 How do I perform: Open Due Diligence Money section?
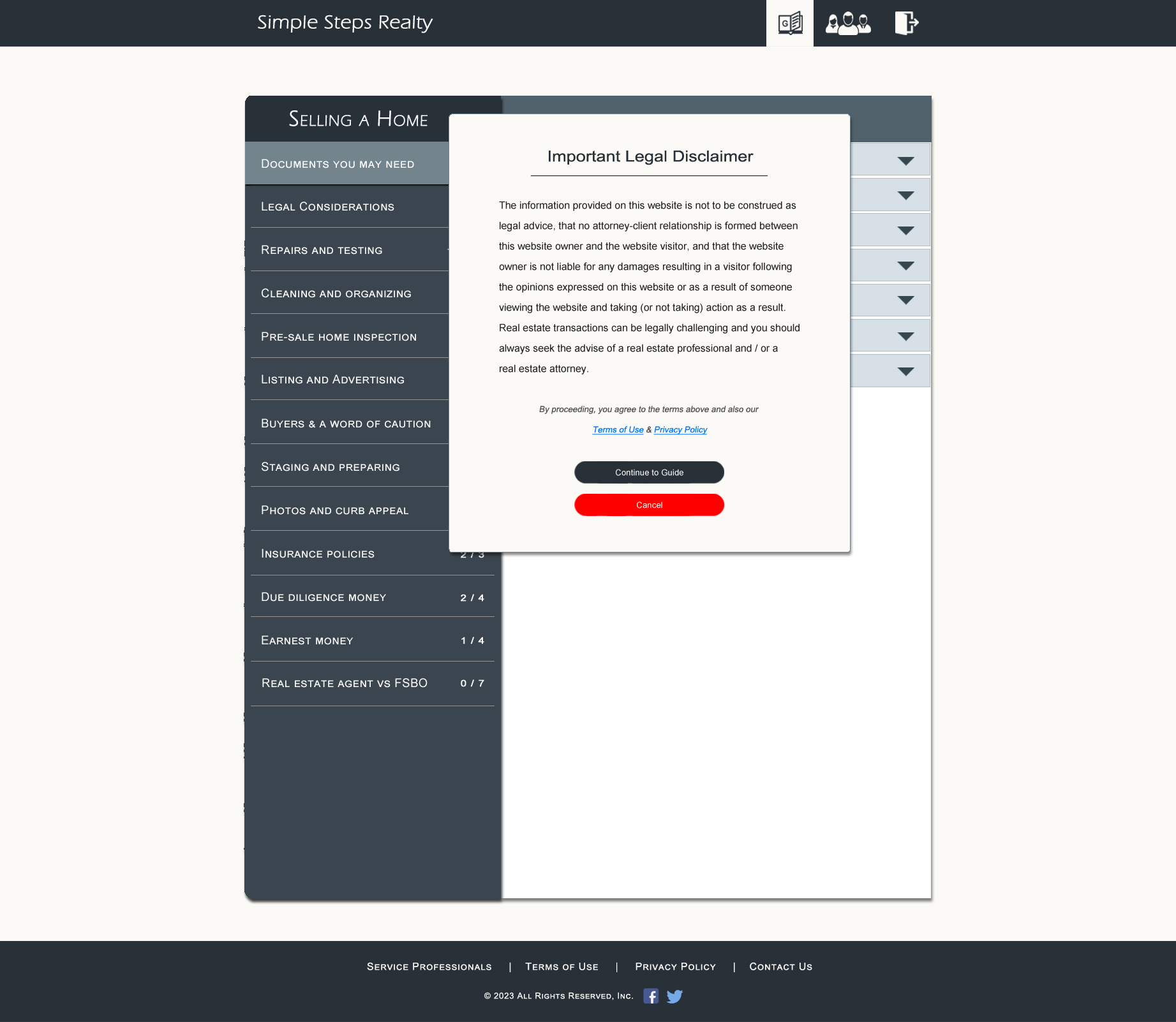tap(324, 597)
